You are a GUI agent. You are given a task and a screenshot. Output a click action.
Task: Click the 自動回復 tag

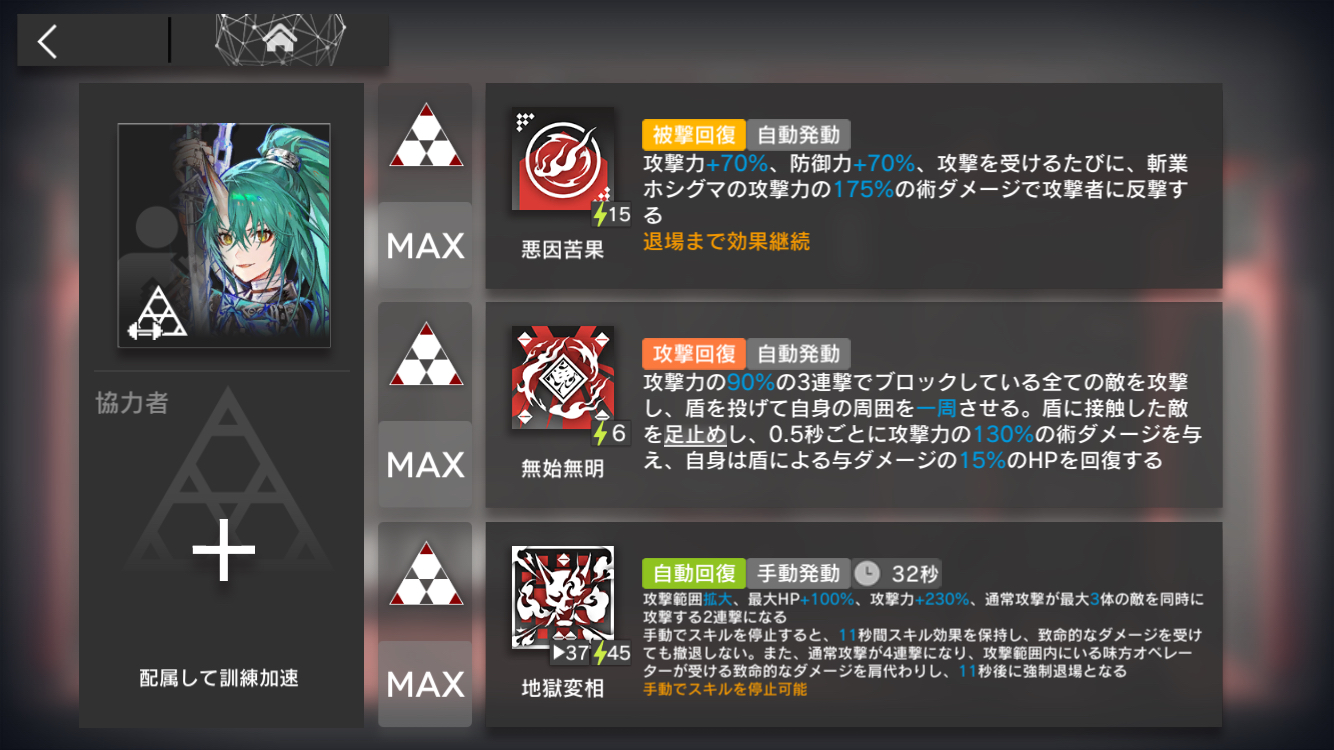[x=694, y=573]
